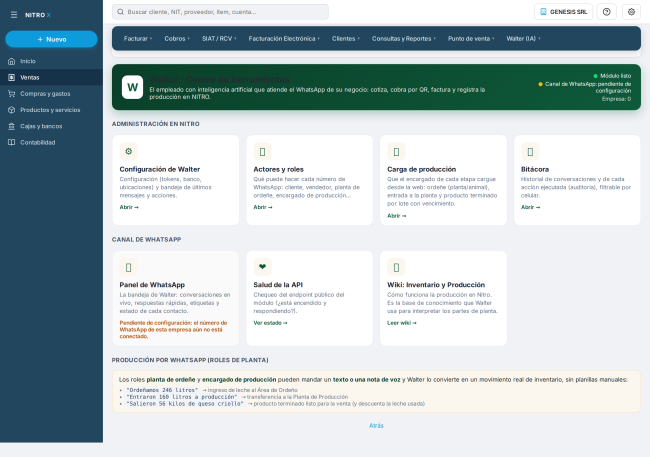Viewport: 650px width, 457px height.
Task: Click Abrir under Actores y roles
Action: pos(263,207)
